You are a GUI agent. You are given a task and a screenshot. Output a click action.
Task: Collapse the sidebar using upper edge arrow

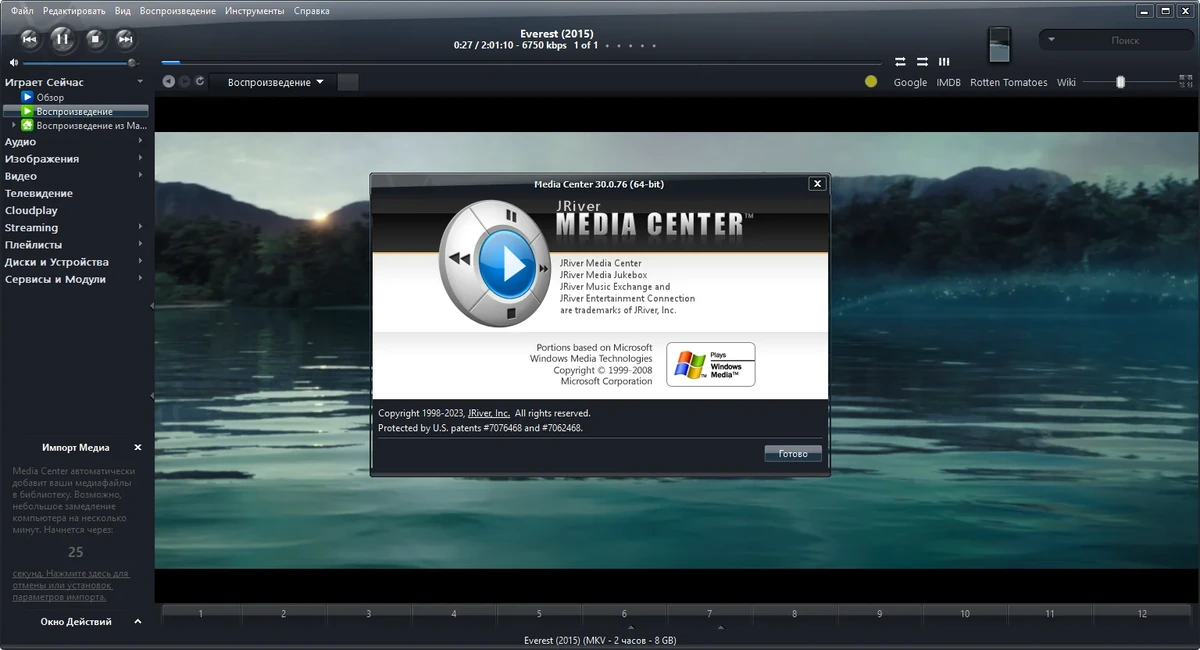click(152, 306)
